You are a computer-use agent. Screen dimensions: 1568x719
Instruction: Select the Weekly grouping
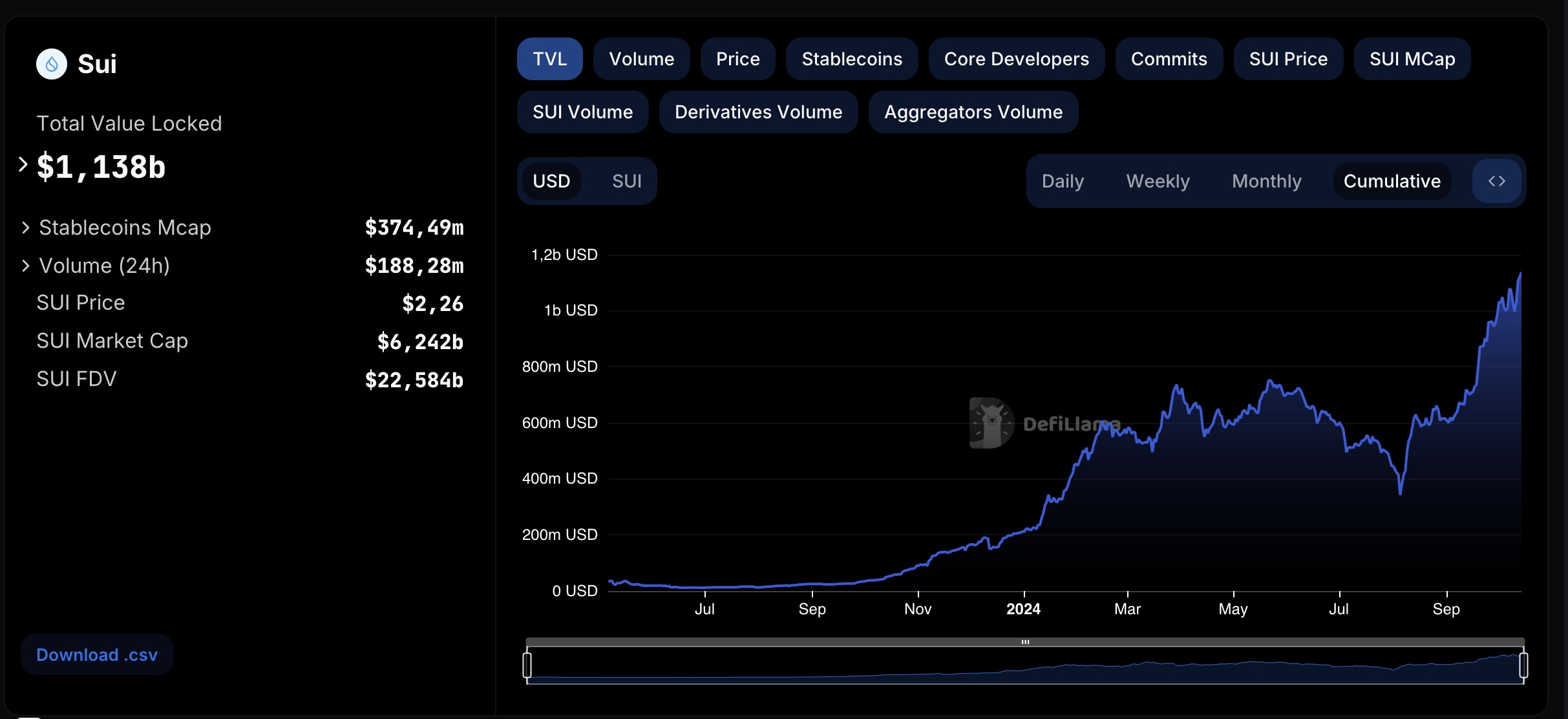coord(1158,181)
